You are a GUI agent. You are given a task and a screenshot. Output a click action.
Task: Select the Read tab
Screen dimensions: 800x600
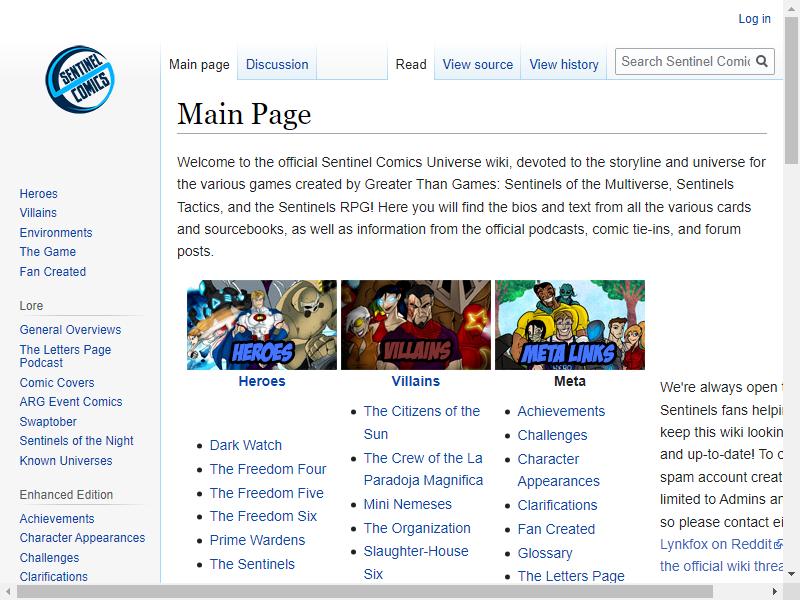pyautogui.click(x=411, y=65)
